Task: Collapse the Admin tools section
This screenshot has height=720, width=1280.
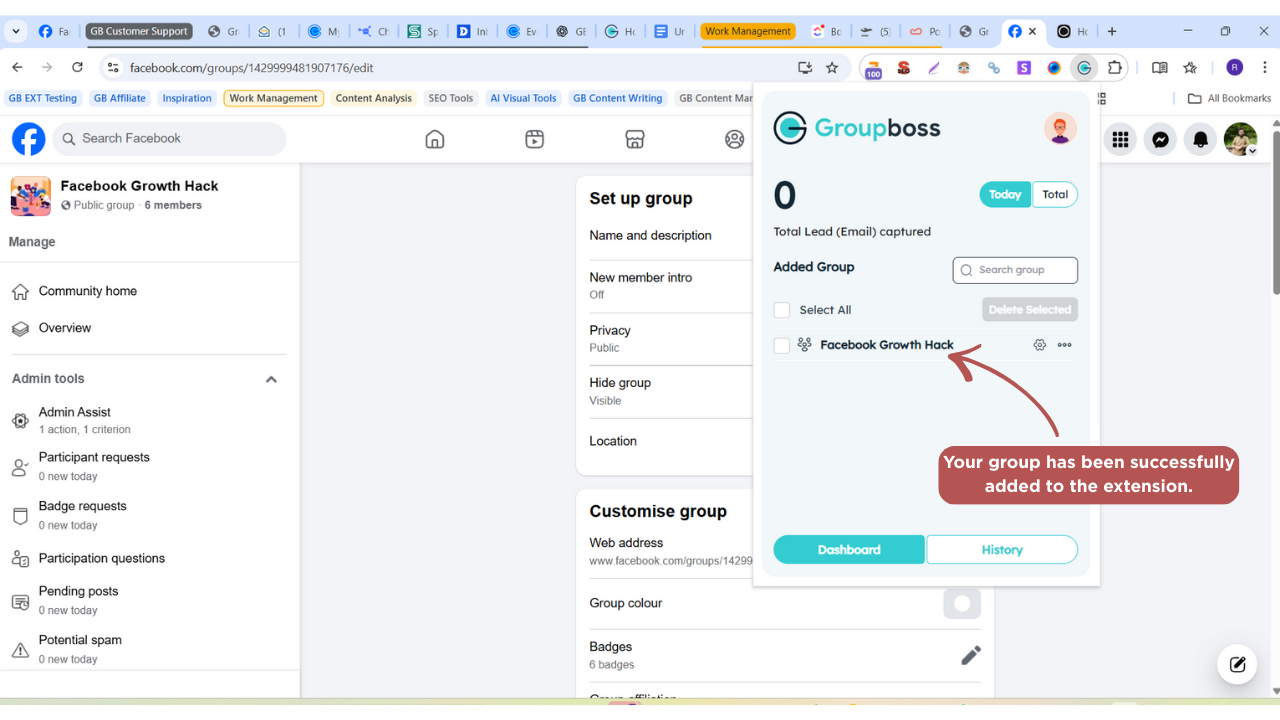Action: pyautogui.click(x=271, y=379)
